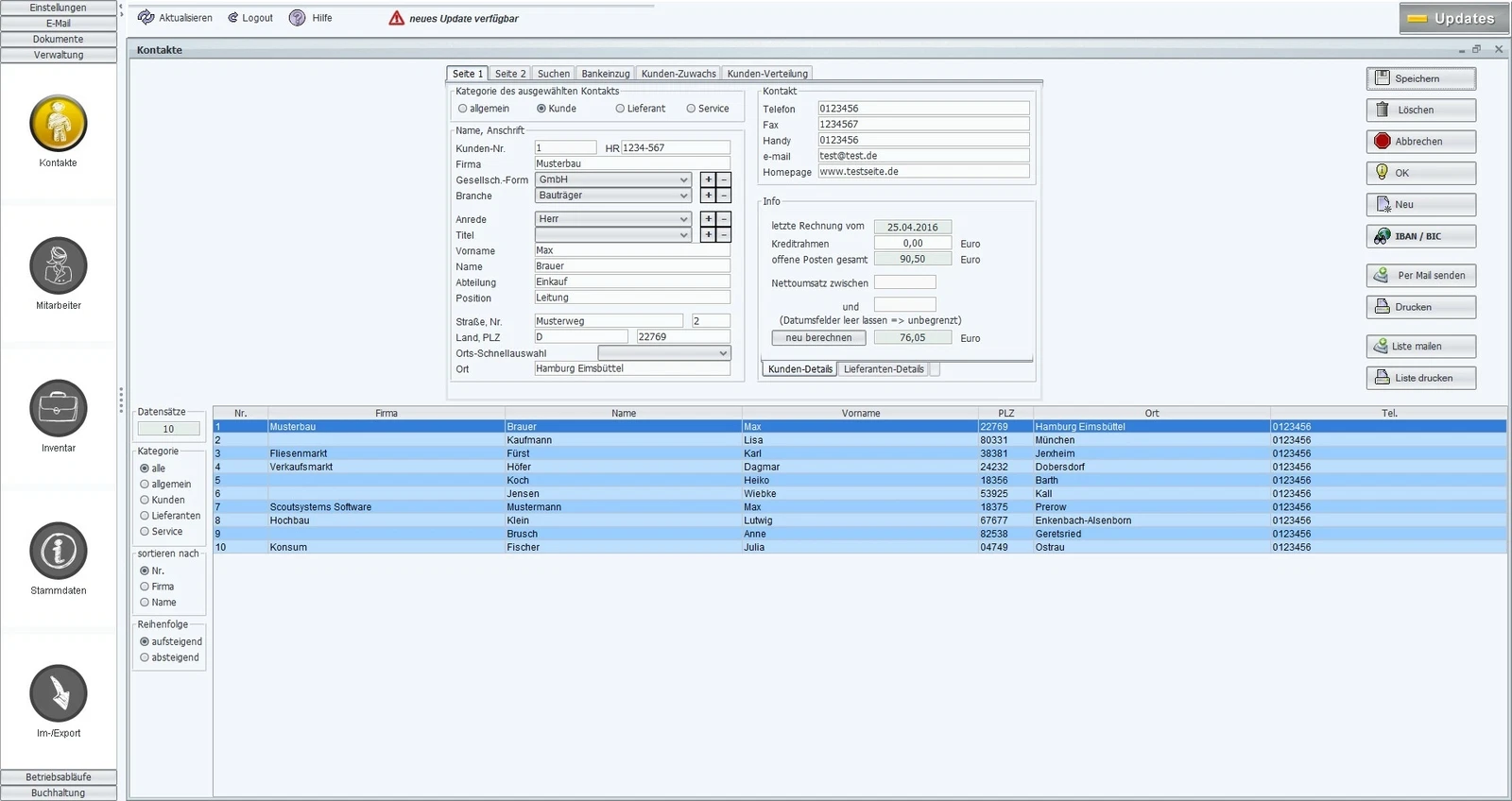Click the Hilfe question mark icon
Viewport: 1512px width, 801px height.
(298, 18)
